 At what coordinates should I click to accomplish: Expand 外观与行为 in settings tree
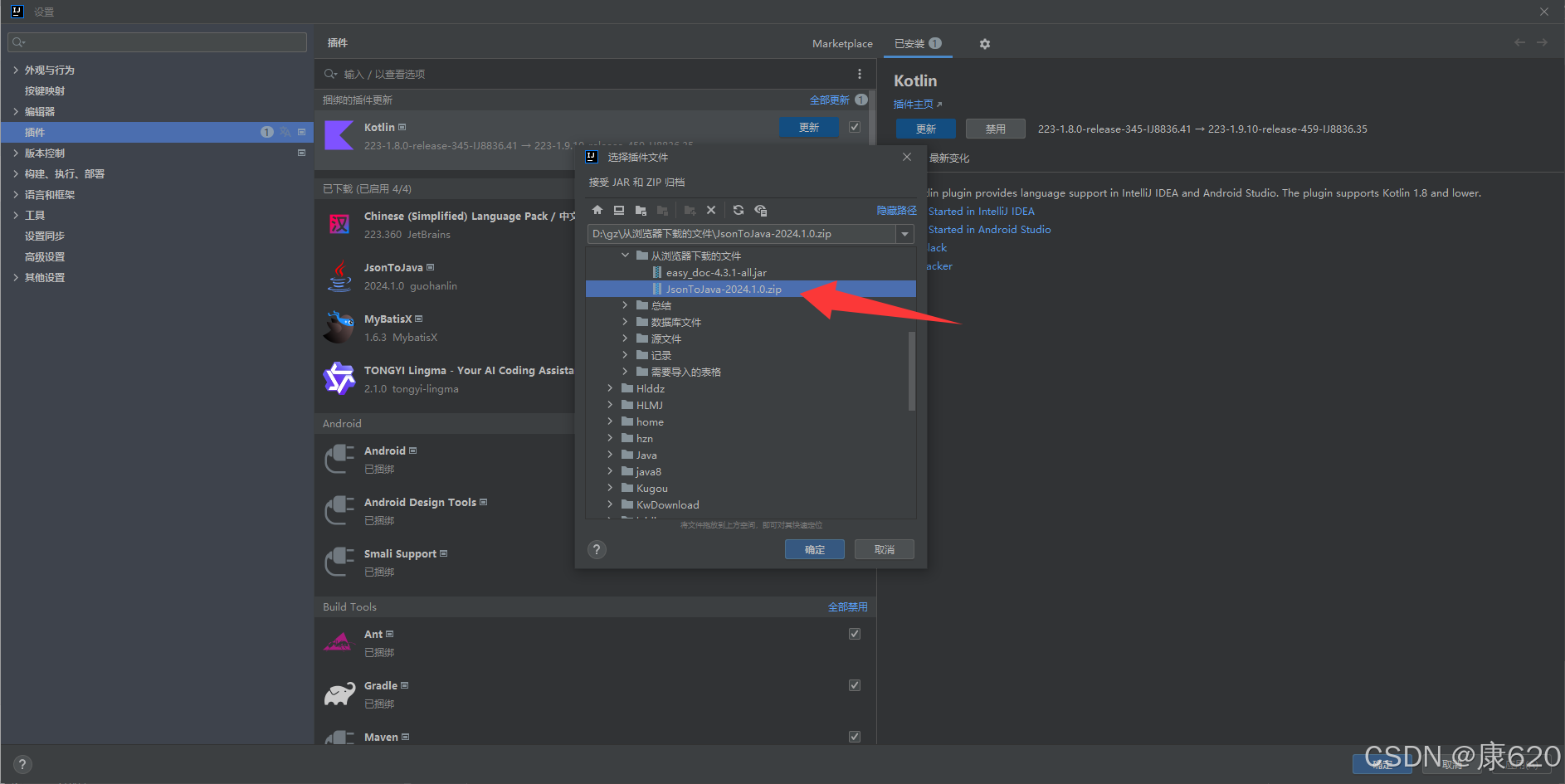pyautogui.click(x=16, y=70)
